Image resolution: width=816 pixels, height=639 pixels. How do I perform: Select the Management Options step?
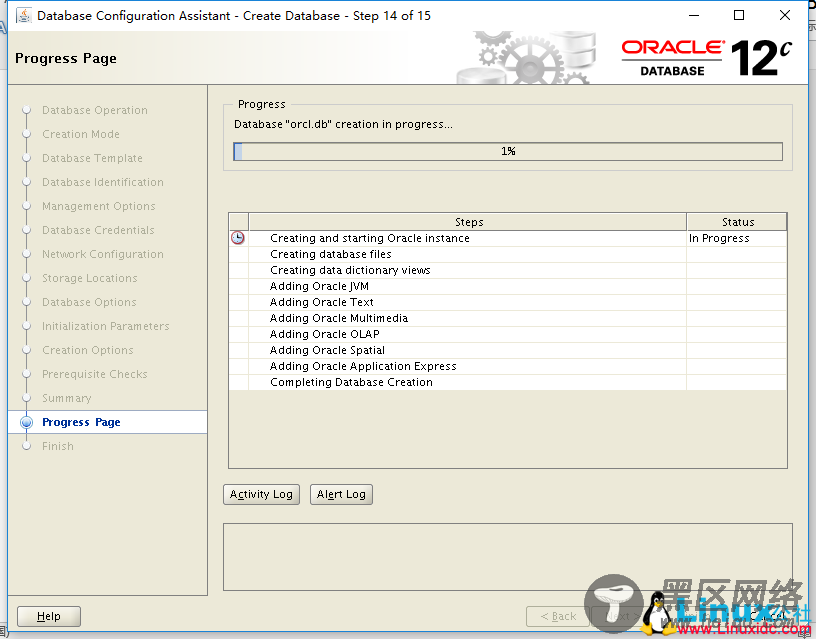98,206
